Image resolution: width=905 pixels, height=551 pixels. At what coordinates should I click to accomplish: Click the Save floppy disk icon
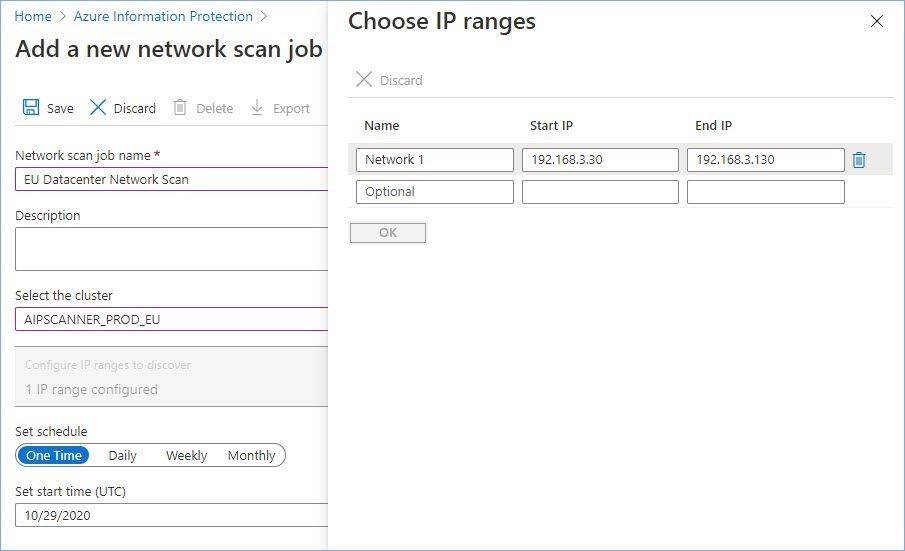pos(31,107)
